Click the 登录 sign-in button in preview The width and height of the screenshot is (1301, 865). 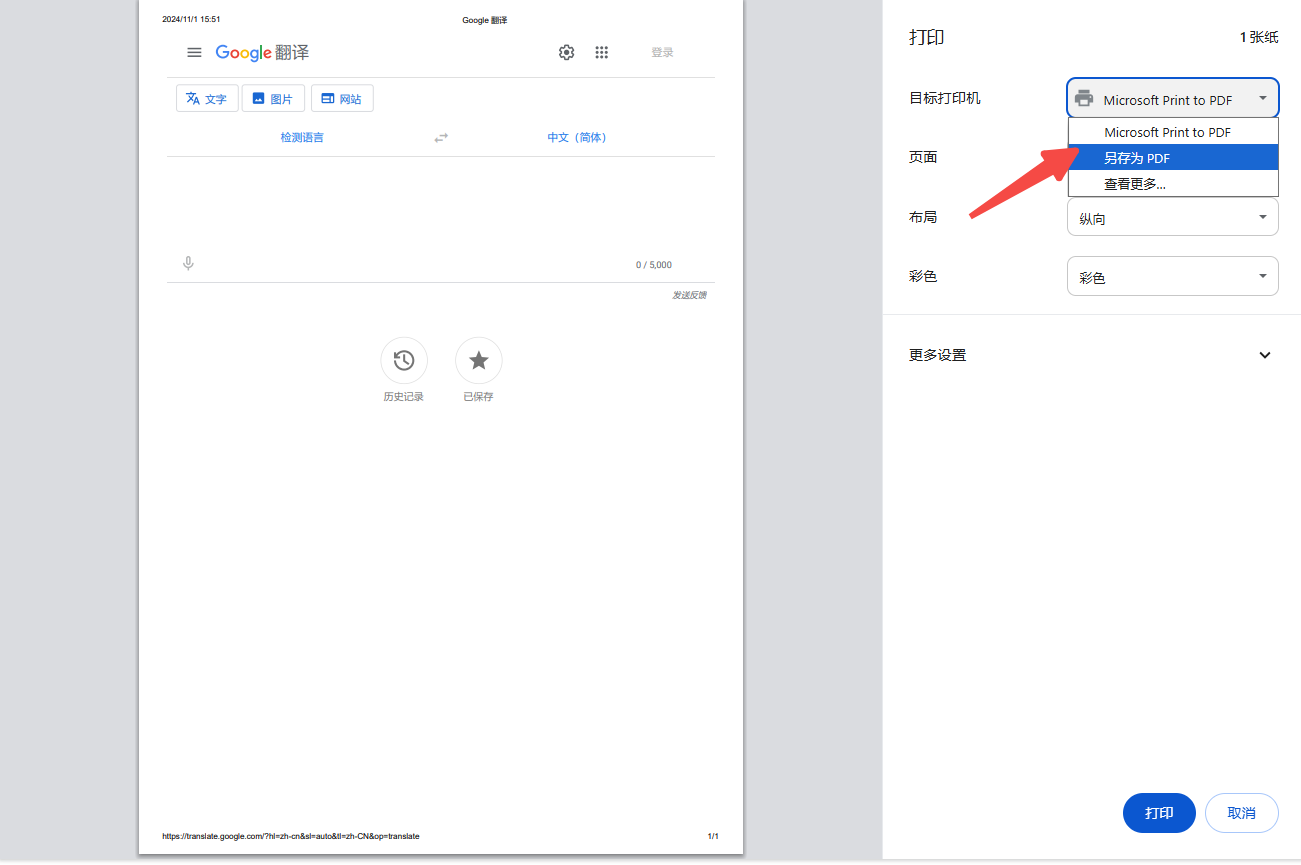click(x=663, y=52)
